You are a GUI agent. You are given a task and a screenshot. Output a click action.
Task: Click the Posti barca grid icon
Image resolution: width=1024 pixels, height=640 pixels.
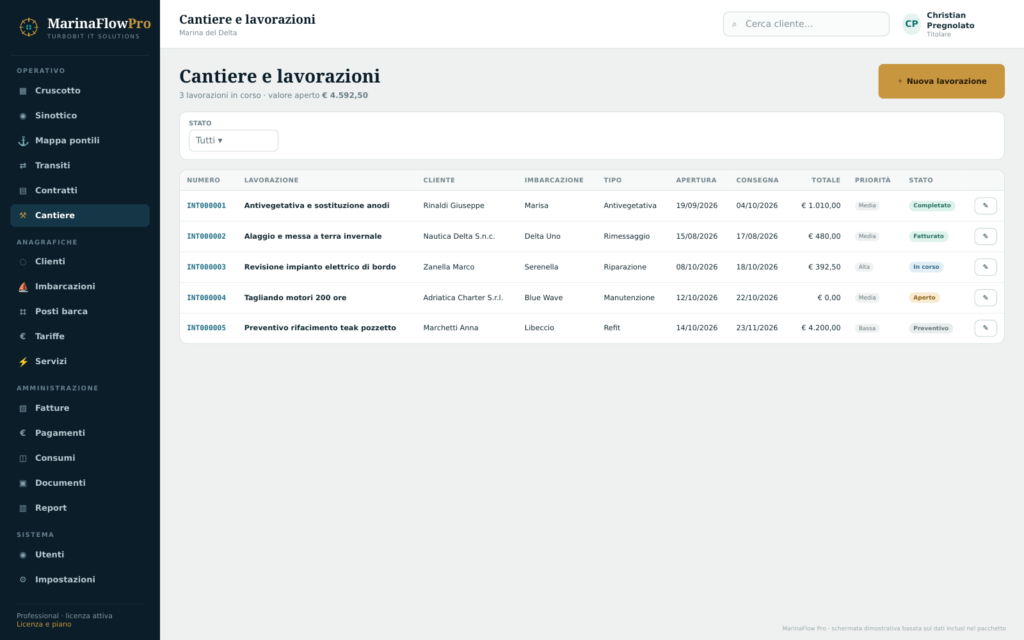click(x=23, y=312)
